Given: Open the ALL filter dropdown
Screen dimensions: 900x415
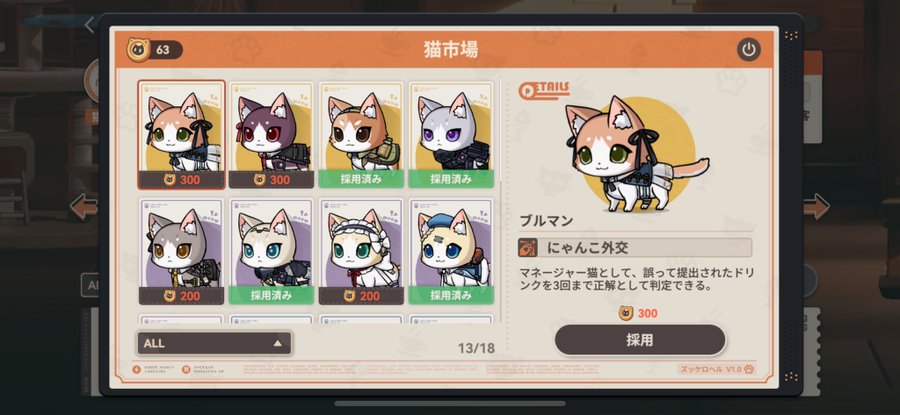Looking at the screenshot, I should [214, 343].
